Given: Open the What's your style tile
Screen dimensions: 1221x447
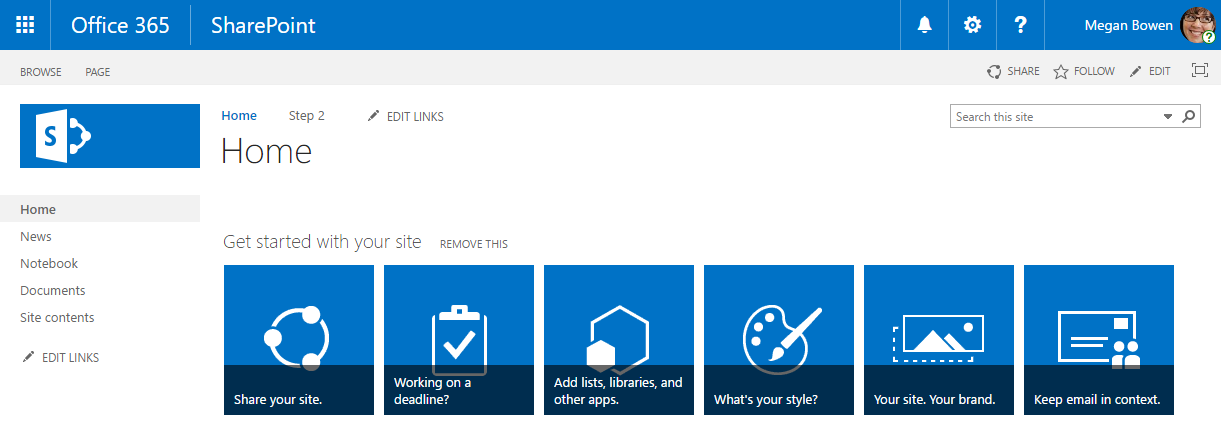Looking at the screenshot, I should point(779,340).
